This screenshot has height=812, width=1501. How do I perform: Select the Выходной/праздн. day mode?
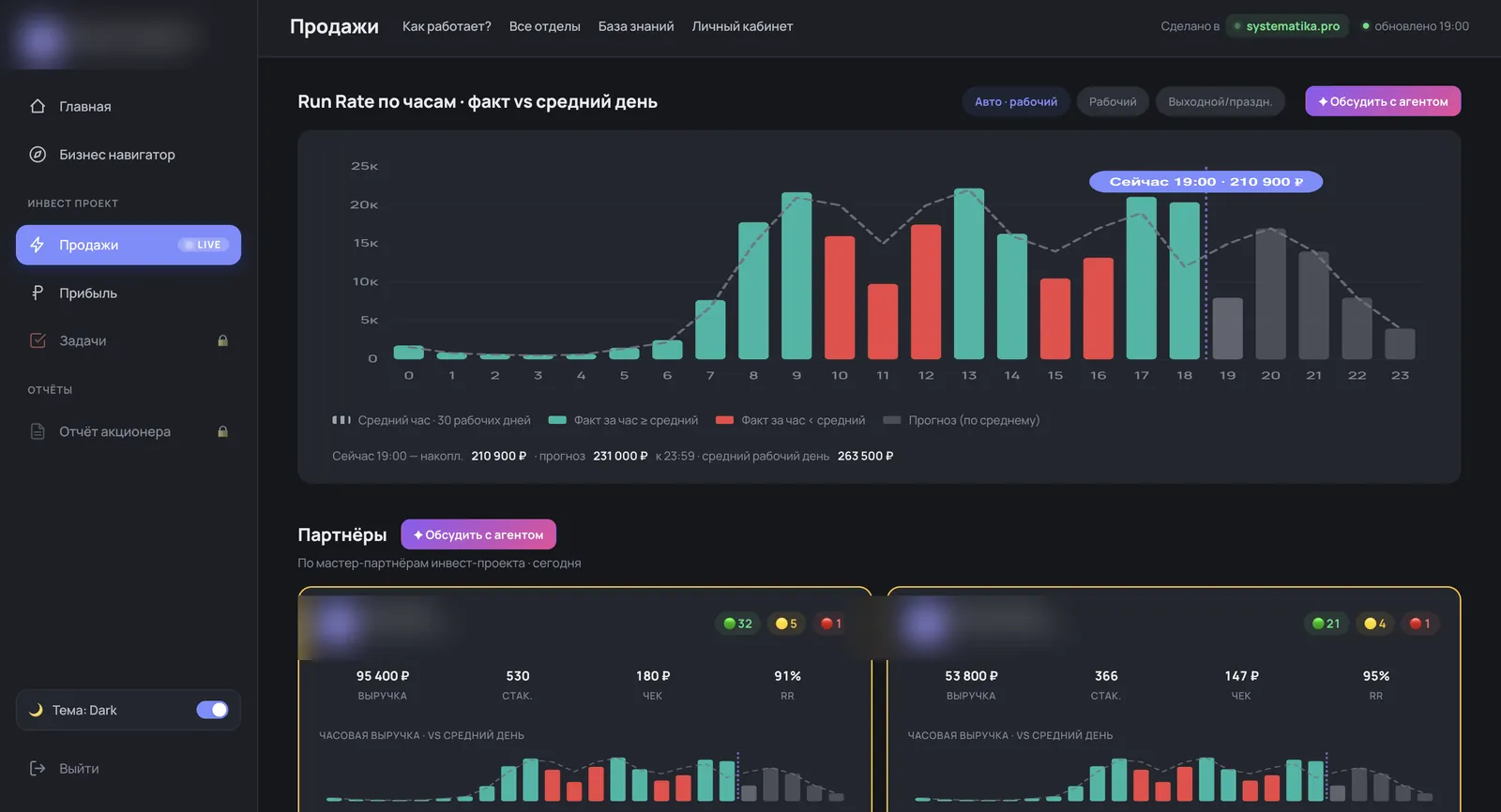point(1220,101)
